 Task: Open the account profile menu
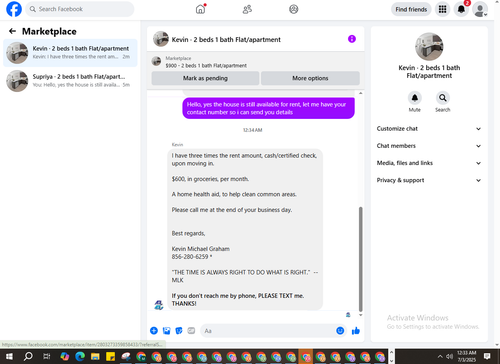pyautogui.click(x=480, y=9)
